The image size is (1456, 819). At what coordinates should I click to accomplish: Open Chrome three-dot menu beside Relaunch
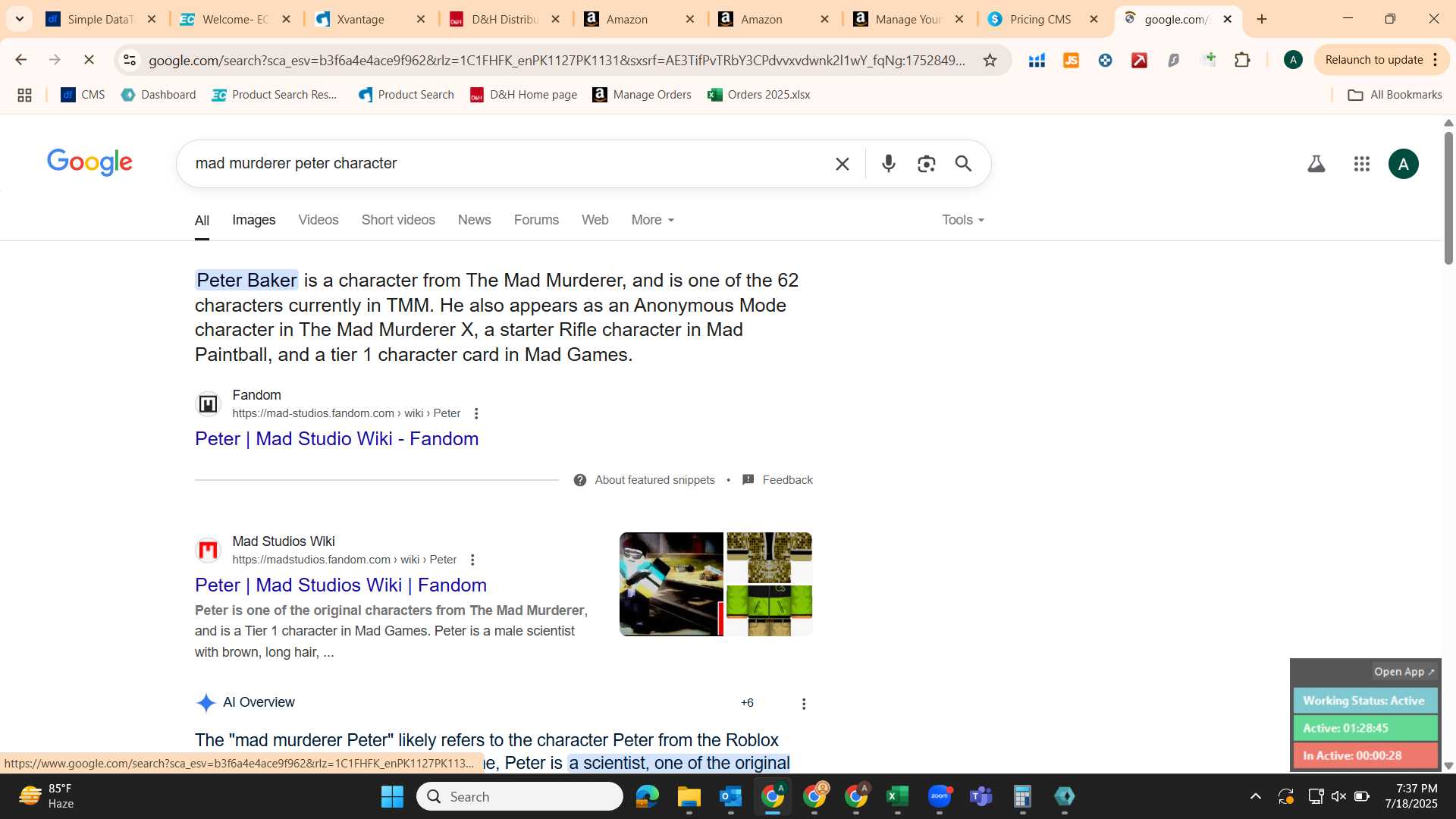[1435, 60]
